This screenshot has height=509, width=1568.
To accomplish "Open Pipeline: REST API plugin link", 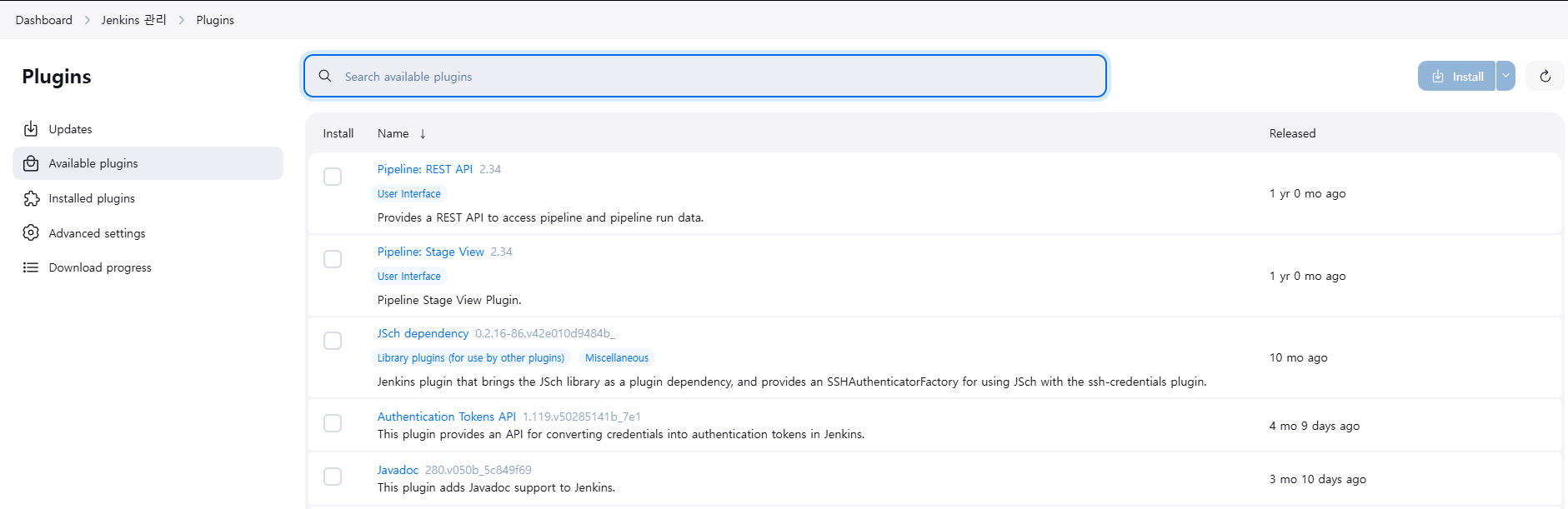I will tap(425, 169).
